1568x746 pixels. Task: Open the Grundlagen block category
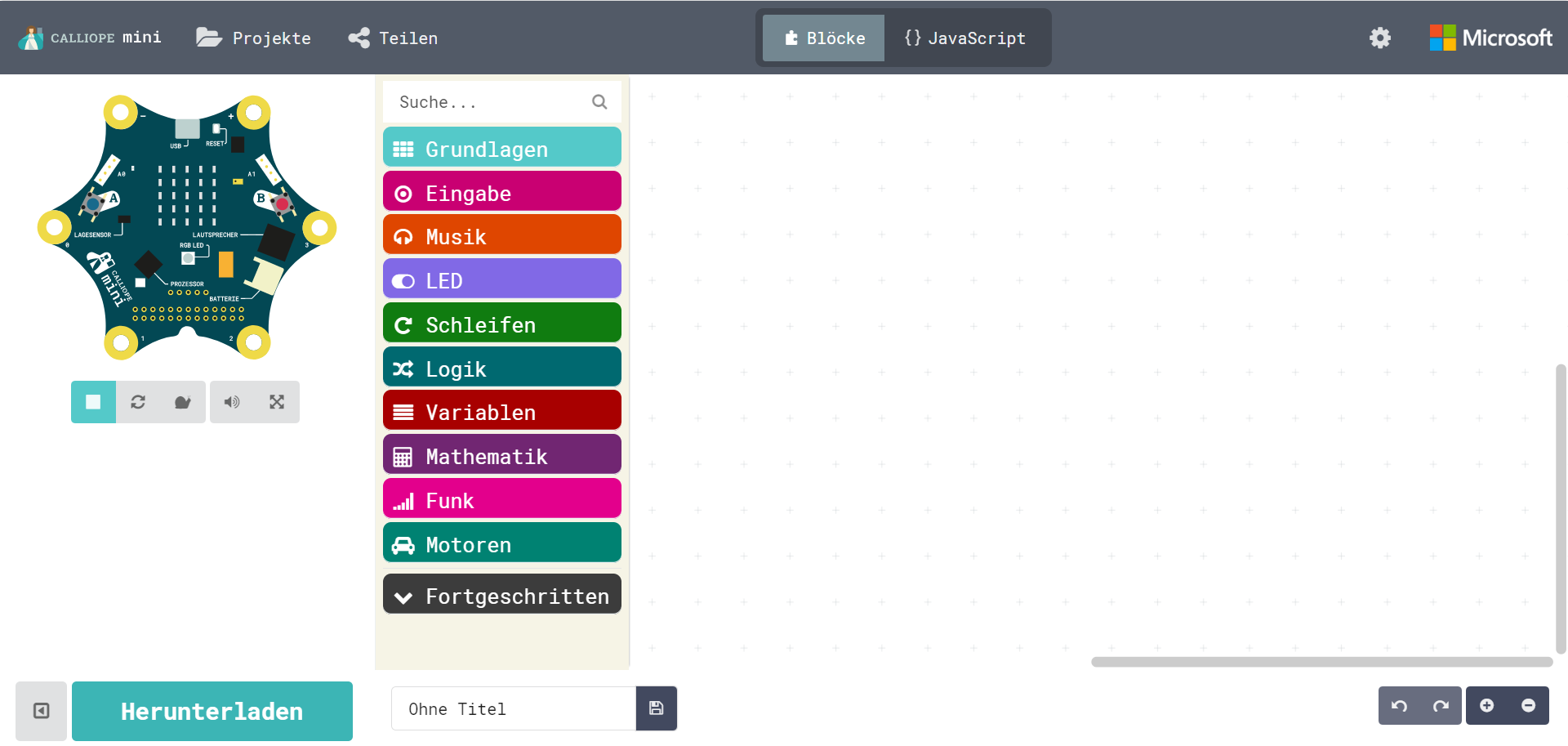(x=501, y=149)
